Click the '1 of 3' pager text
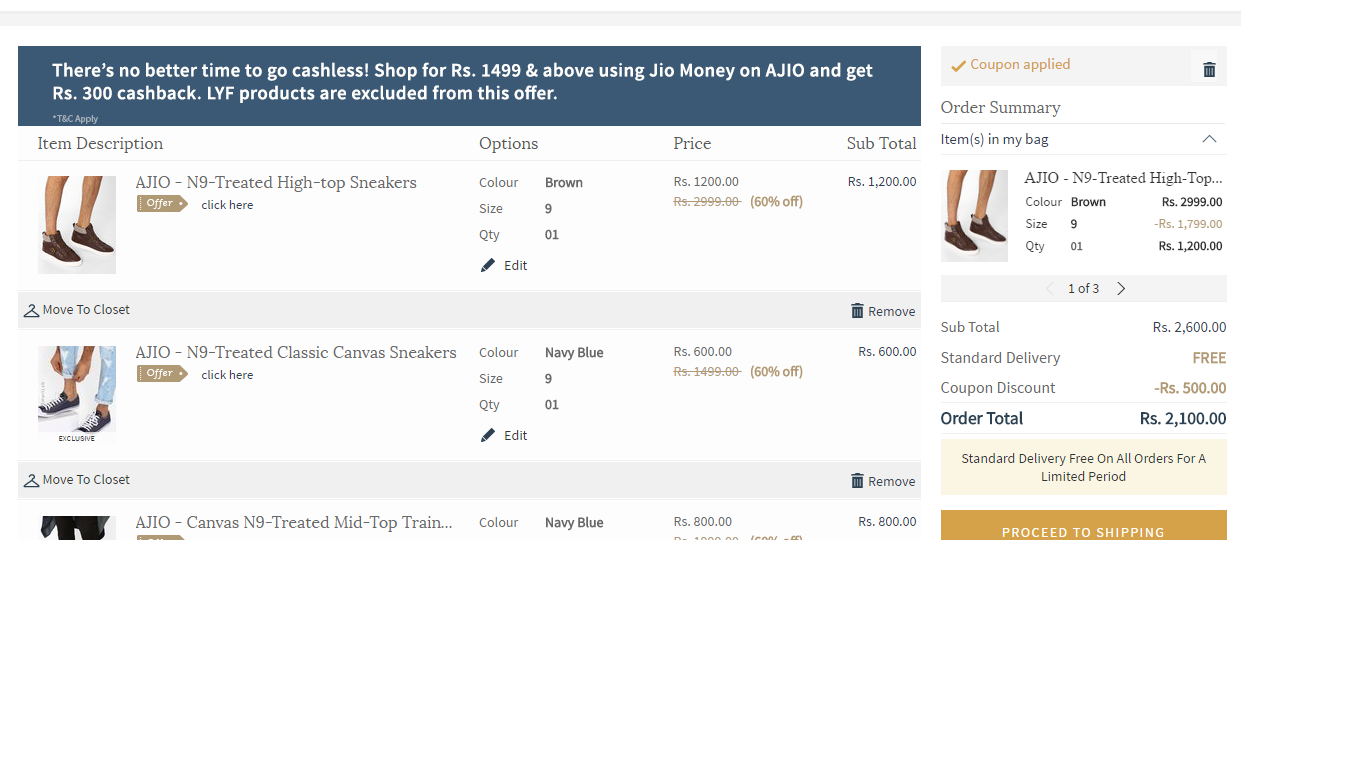Image resolution: width=1366 pixels, height=768 pixels. click(x=1083, y=288)
